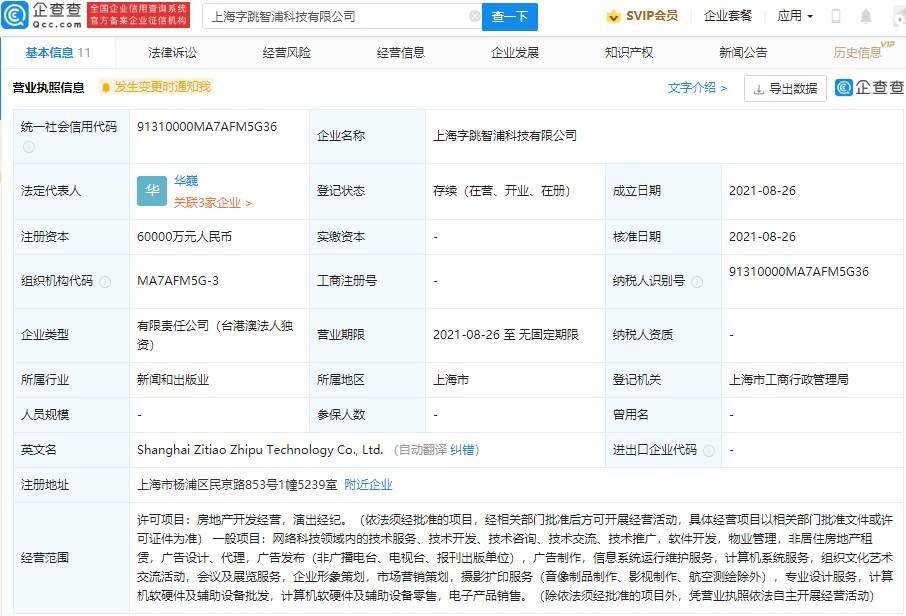Open the 应用 dropdown menu
The height and width of the screenshot is (616, 906).
(x=795, y=16)
